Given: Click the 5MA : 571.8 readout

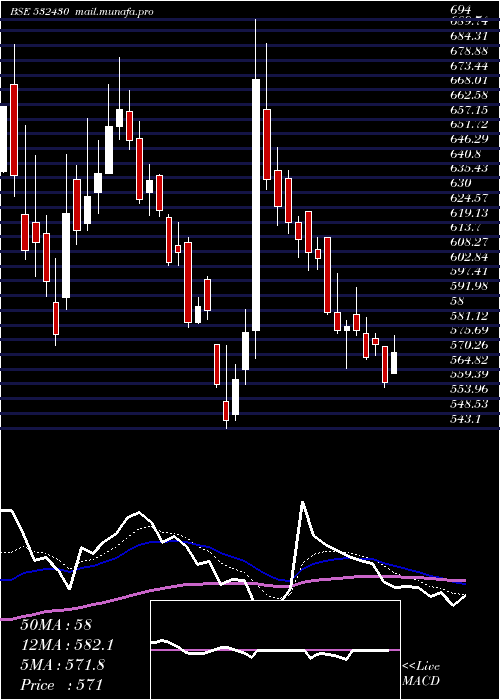Looking at the screenshot, I should 62,665.
